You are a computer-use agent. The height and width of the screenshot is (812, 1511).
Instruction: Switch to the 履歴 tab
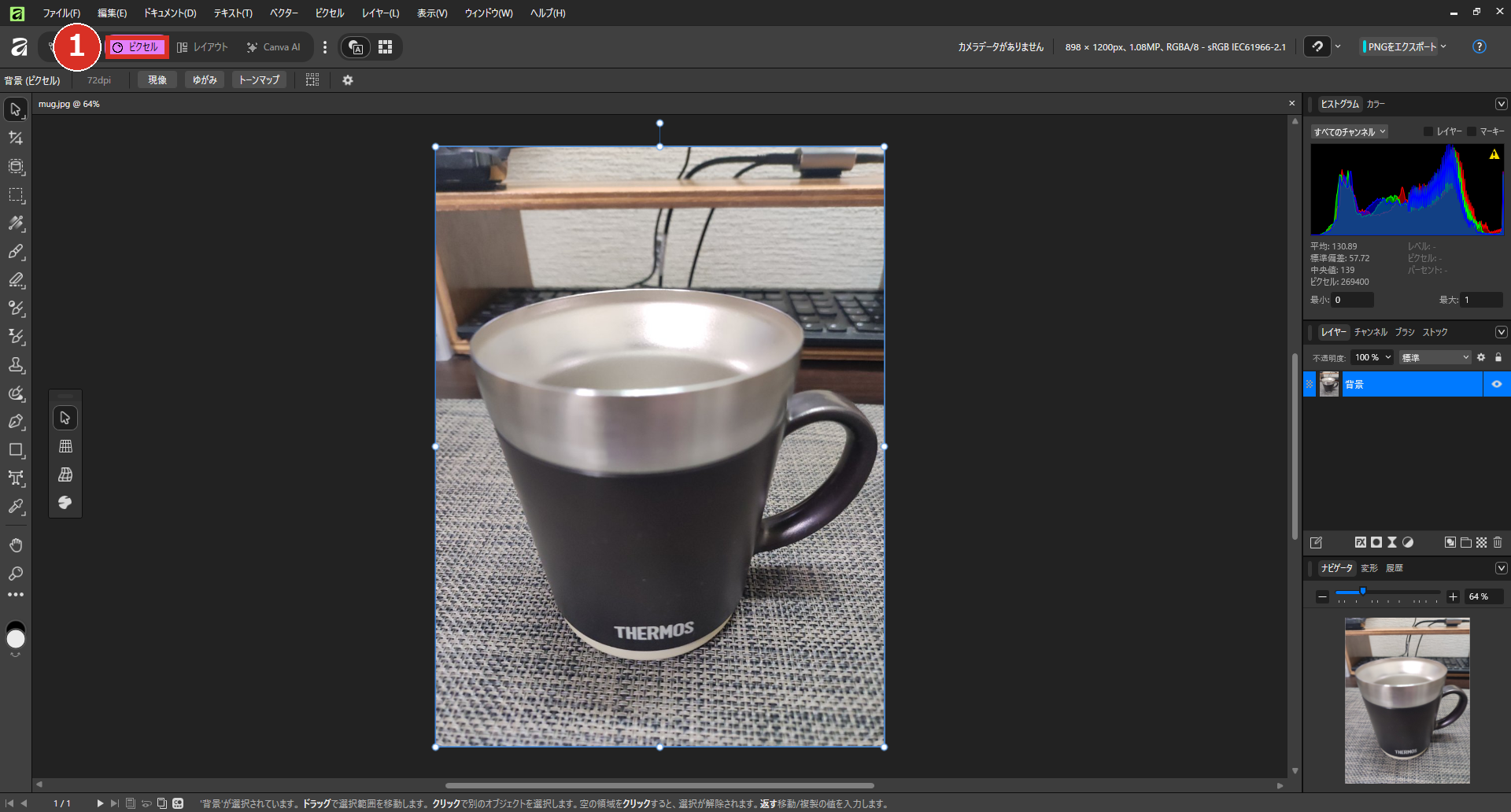[x=1395, y=568]
